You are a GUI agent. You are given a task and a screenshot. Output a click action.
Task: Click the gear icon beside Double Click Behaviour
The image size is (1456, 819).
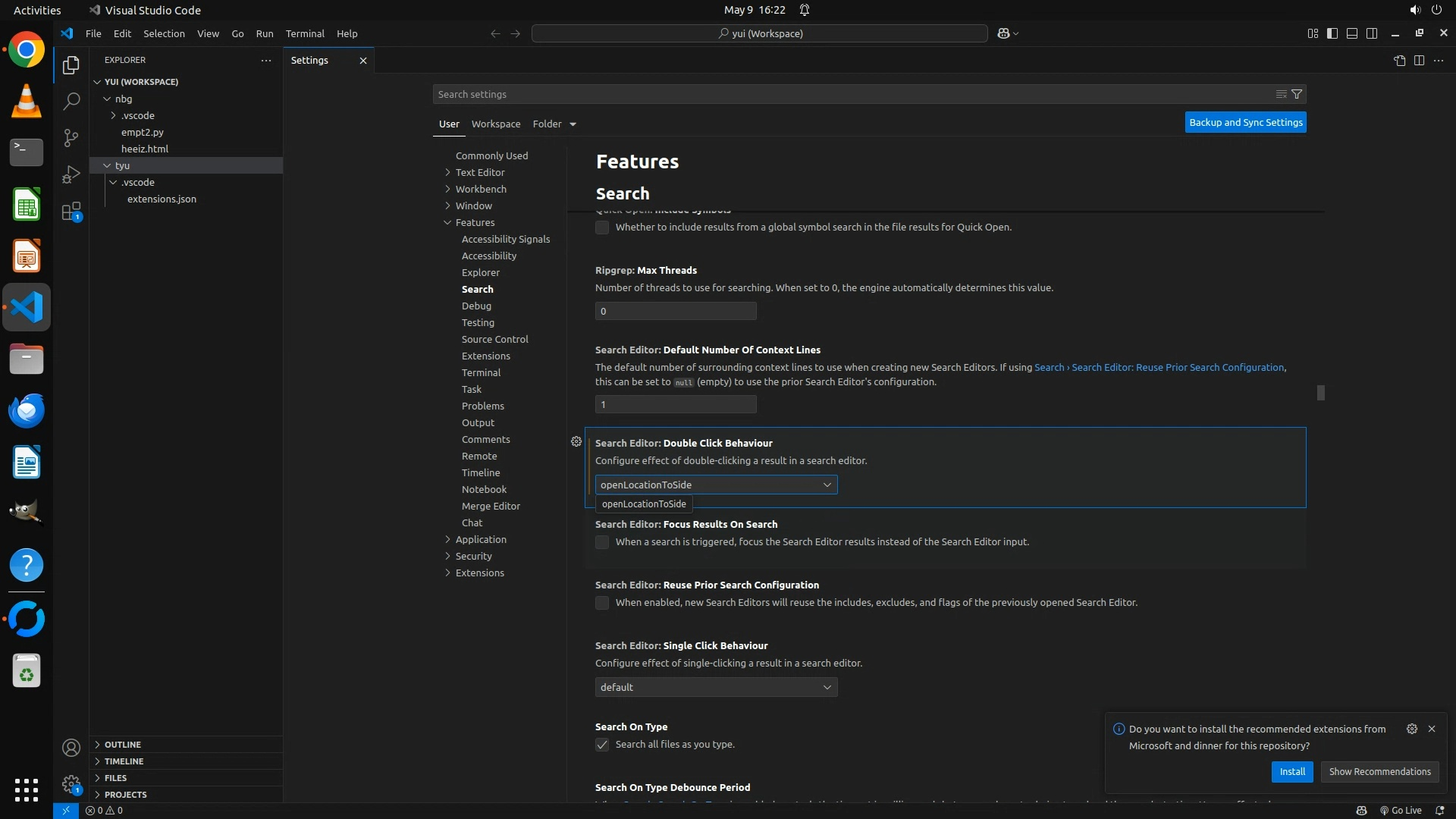tap(576, 441)
